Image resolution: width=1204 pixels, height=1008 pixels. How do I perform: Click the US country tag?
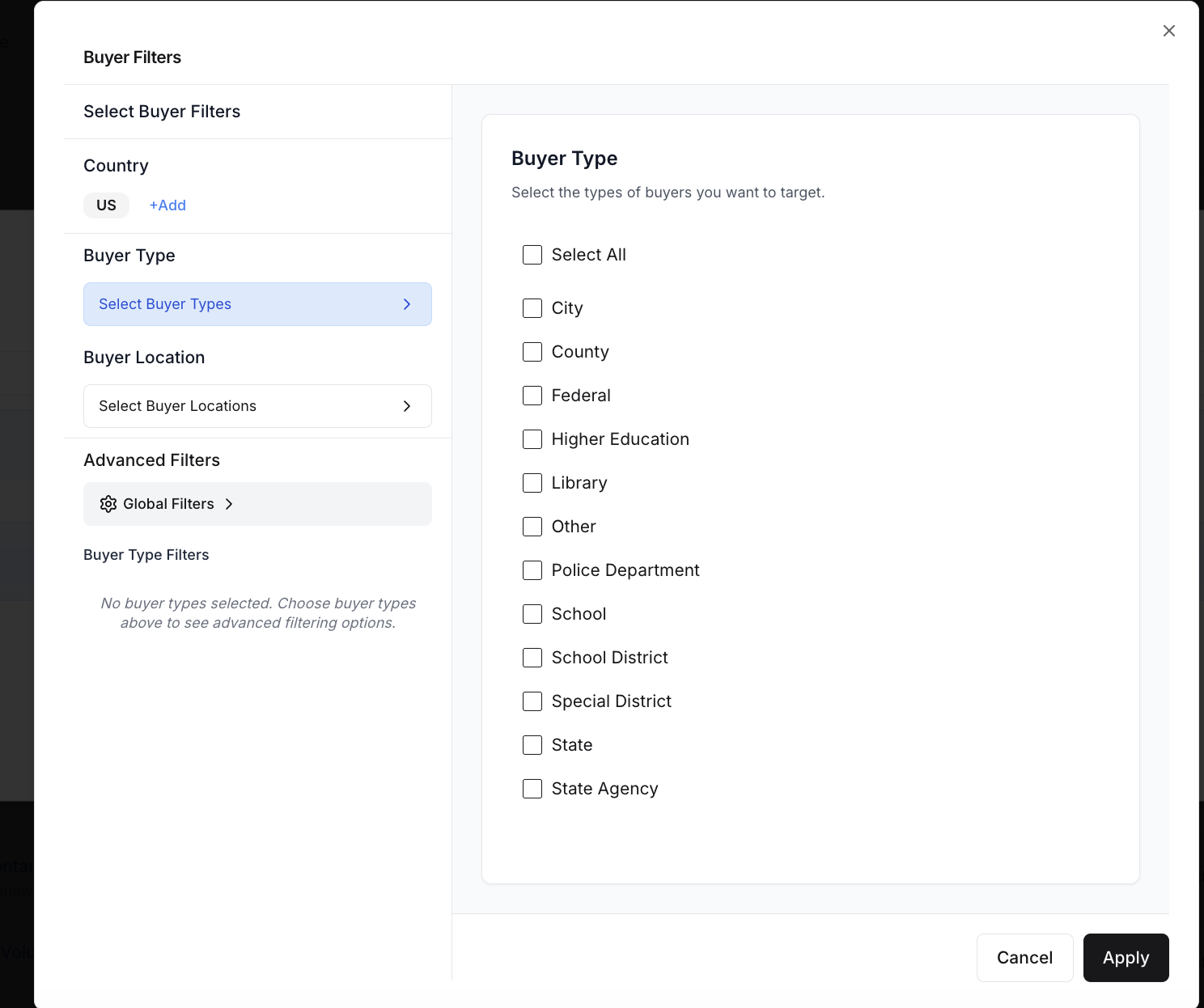106,205
